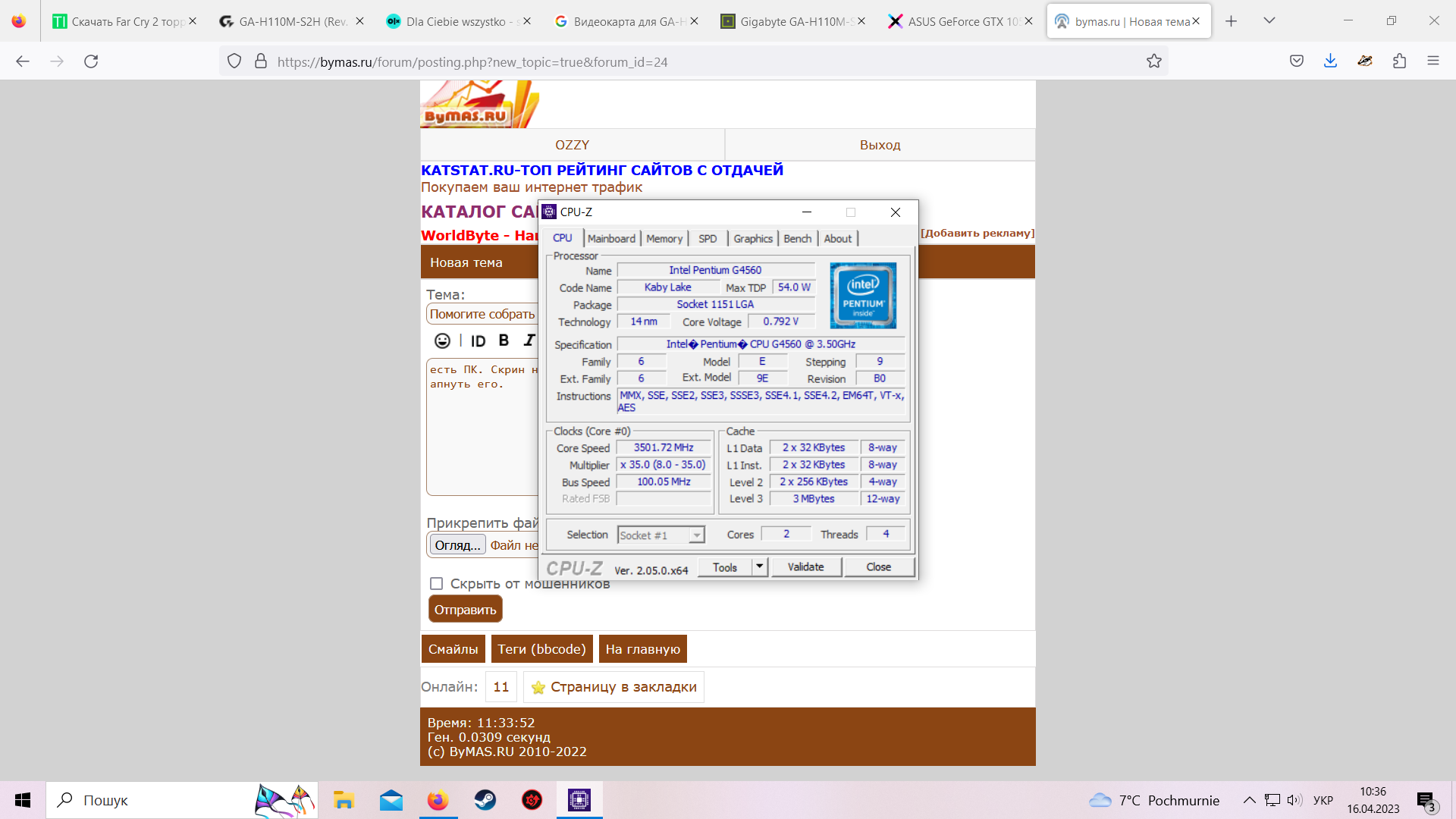Open Firefox extensions puzzle icon
Image resolution: width=1456 pixels, height=819 pixels.
click(1399, 61)
